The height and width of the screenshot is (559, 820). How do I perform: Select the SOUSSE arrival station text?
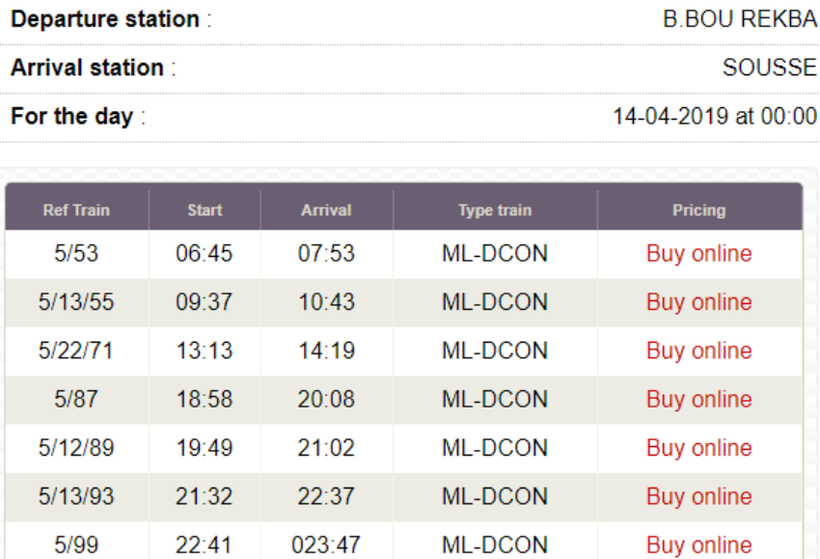point(769,67)
